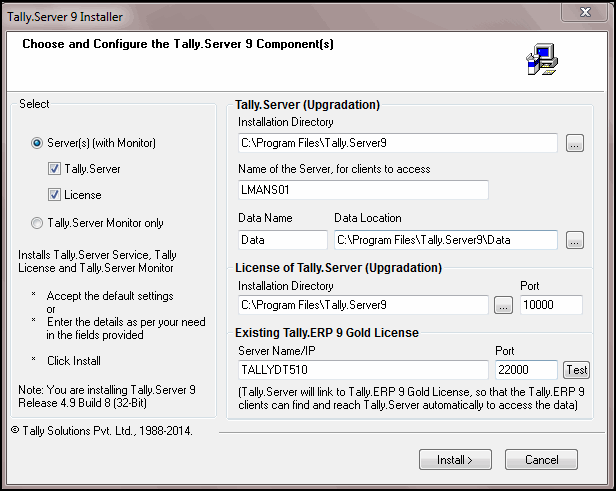Click the 'Release 4.9 Build 8 (32-Bit)' note
The image size is (616, 491).
(82, 403)
